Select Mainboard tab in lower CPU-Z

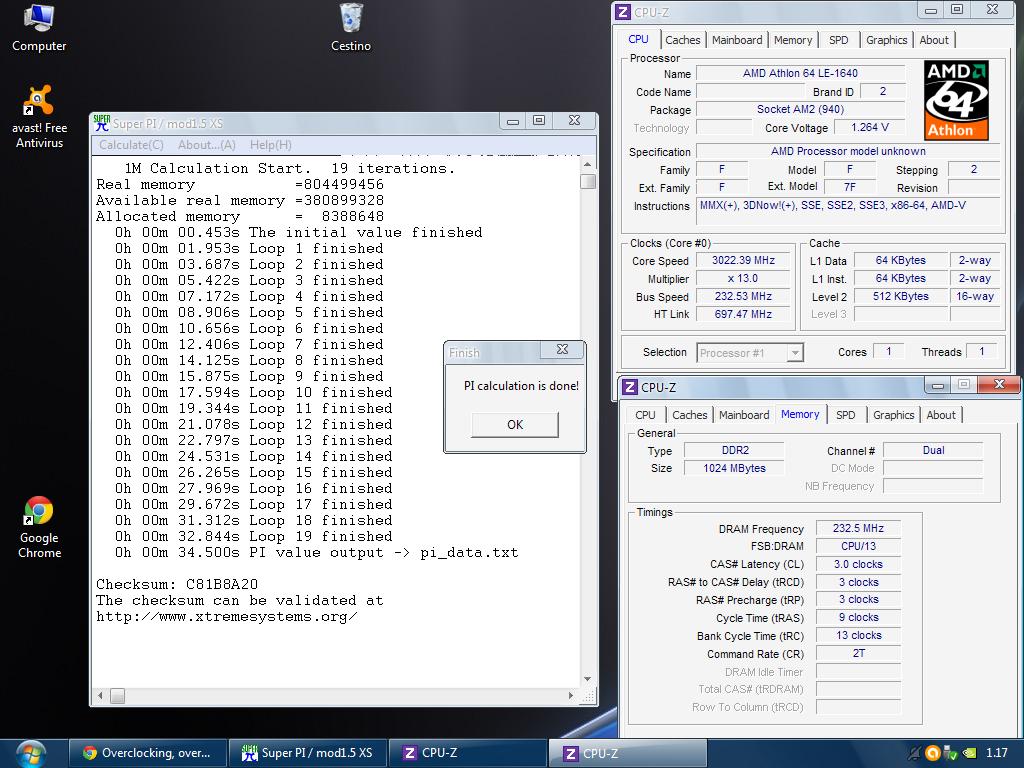[744, 415]
